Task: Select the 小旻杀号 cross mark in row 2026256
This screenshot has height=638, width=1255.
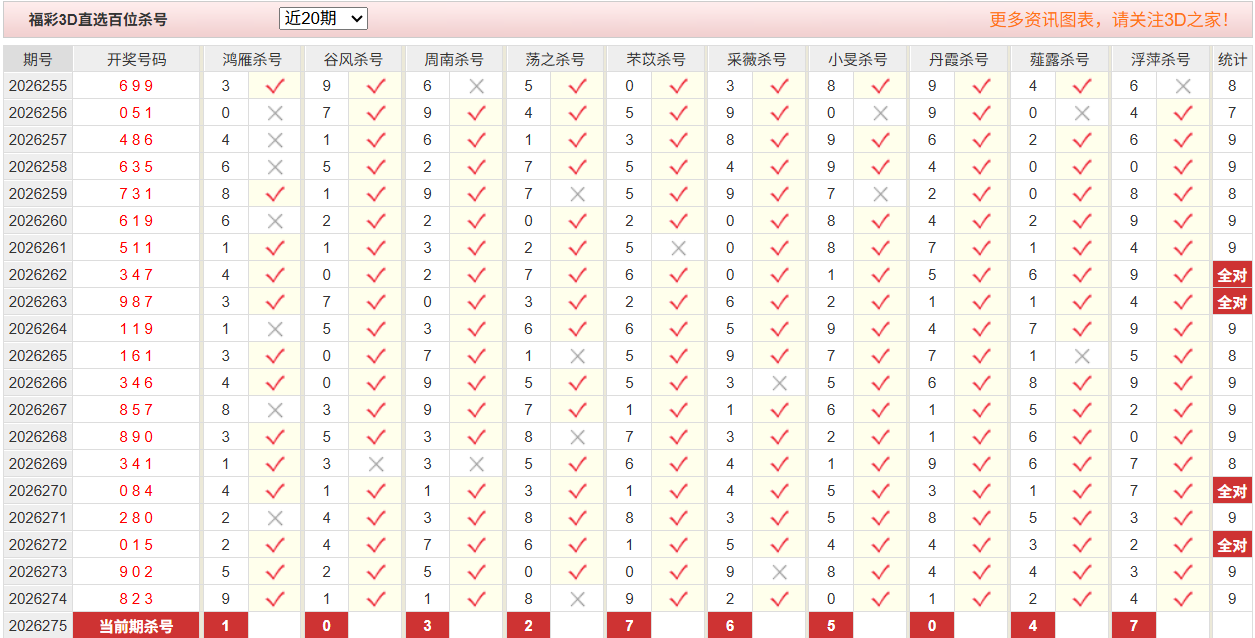Action: click(x=880, y=113)
